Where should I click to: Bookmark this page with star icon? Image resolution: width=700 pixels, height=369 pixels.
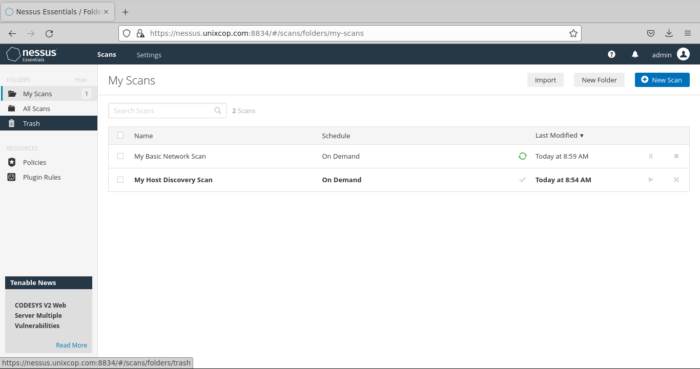(x=573, y=33)
